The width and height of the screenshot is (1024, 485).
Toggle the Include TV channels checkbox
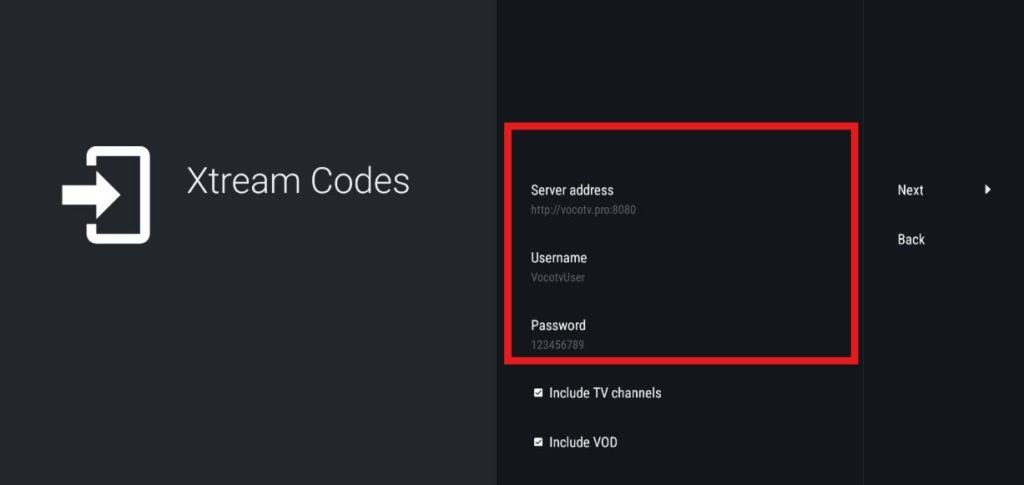(x=538, y=393)
